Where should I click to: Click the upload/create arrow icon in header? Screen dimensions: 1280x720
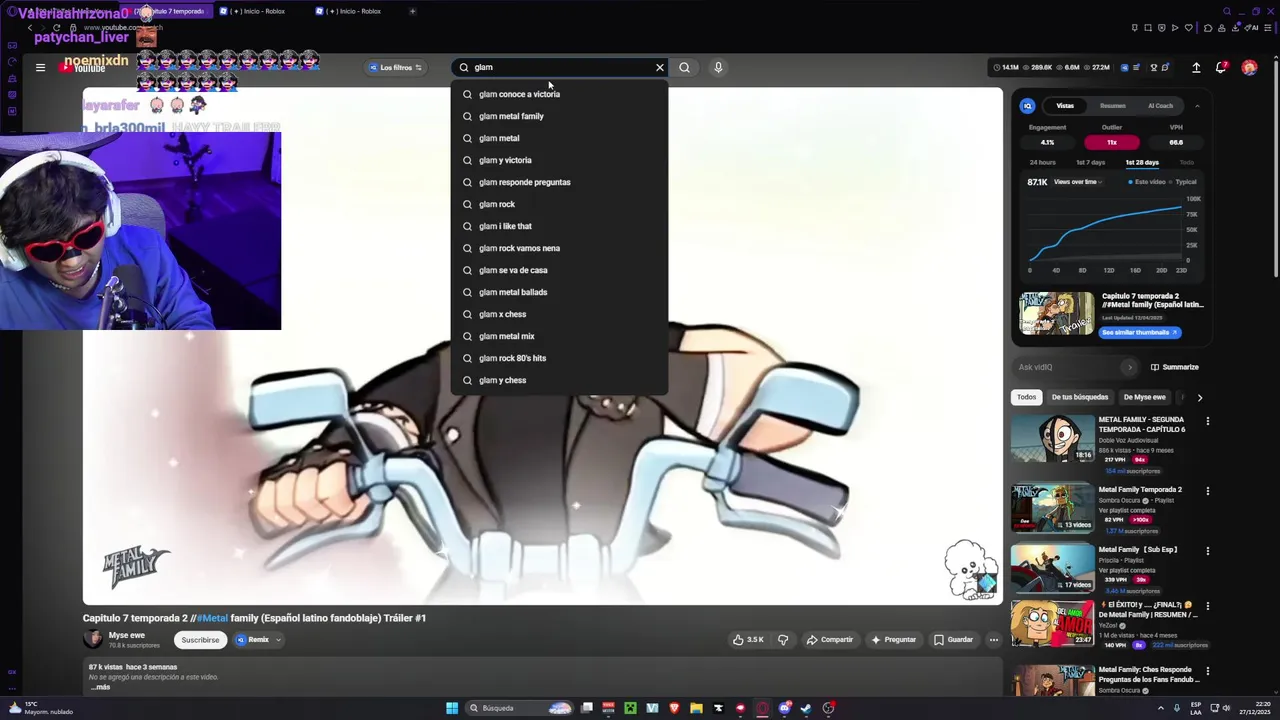(1196, 68)
